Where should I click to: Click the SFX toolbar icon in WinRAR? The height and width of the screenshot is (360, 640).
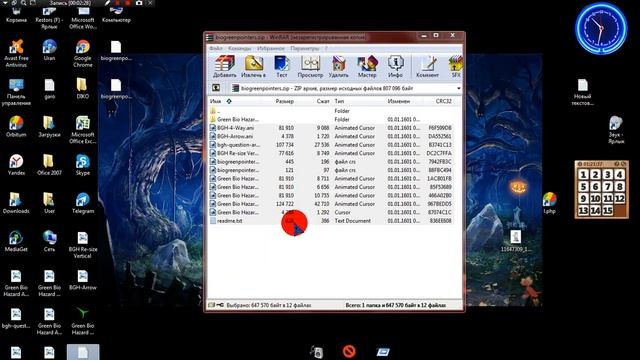point(456,67)
